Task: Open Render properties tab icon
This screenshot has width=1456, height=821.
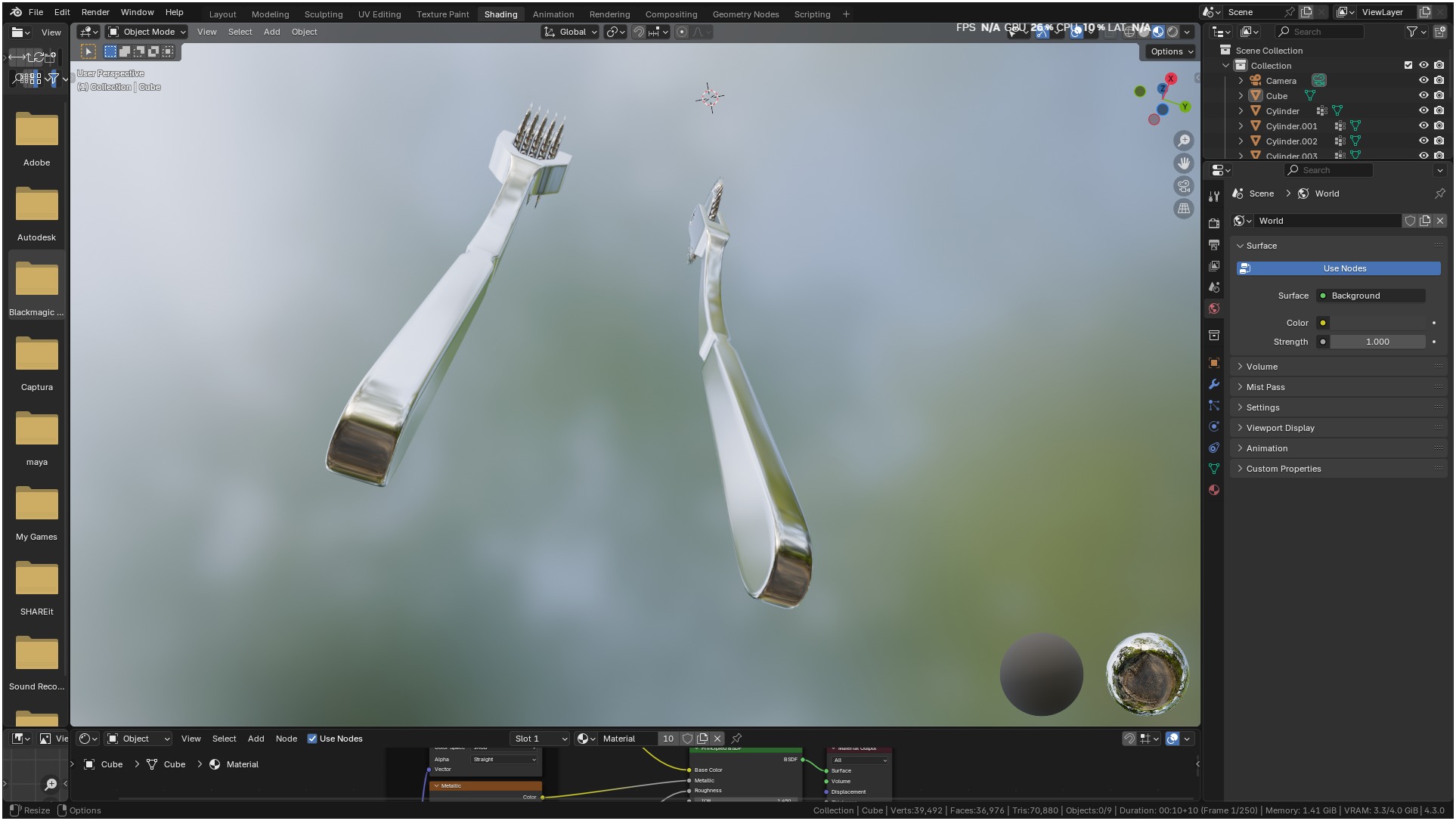Action: coord(1214,223)
